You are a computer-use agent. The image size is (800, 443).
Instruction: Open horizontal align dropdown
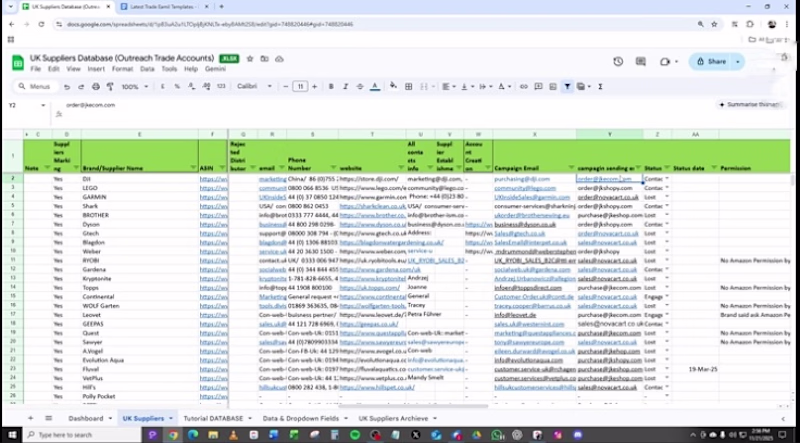click(x=448, y=87)
